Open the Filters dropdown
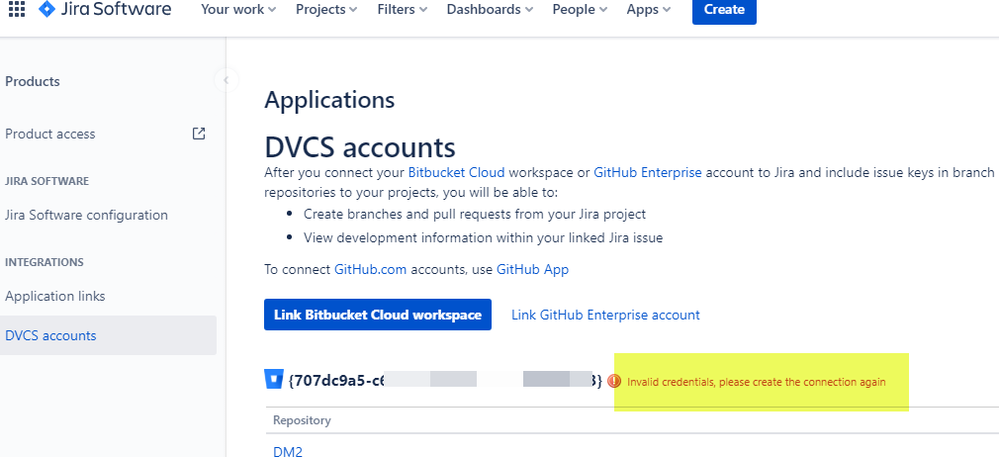The image size is (999, 457). click(x=402, y=10)
